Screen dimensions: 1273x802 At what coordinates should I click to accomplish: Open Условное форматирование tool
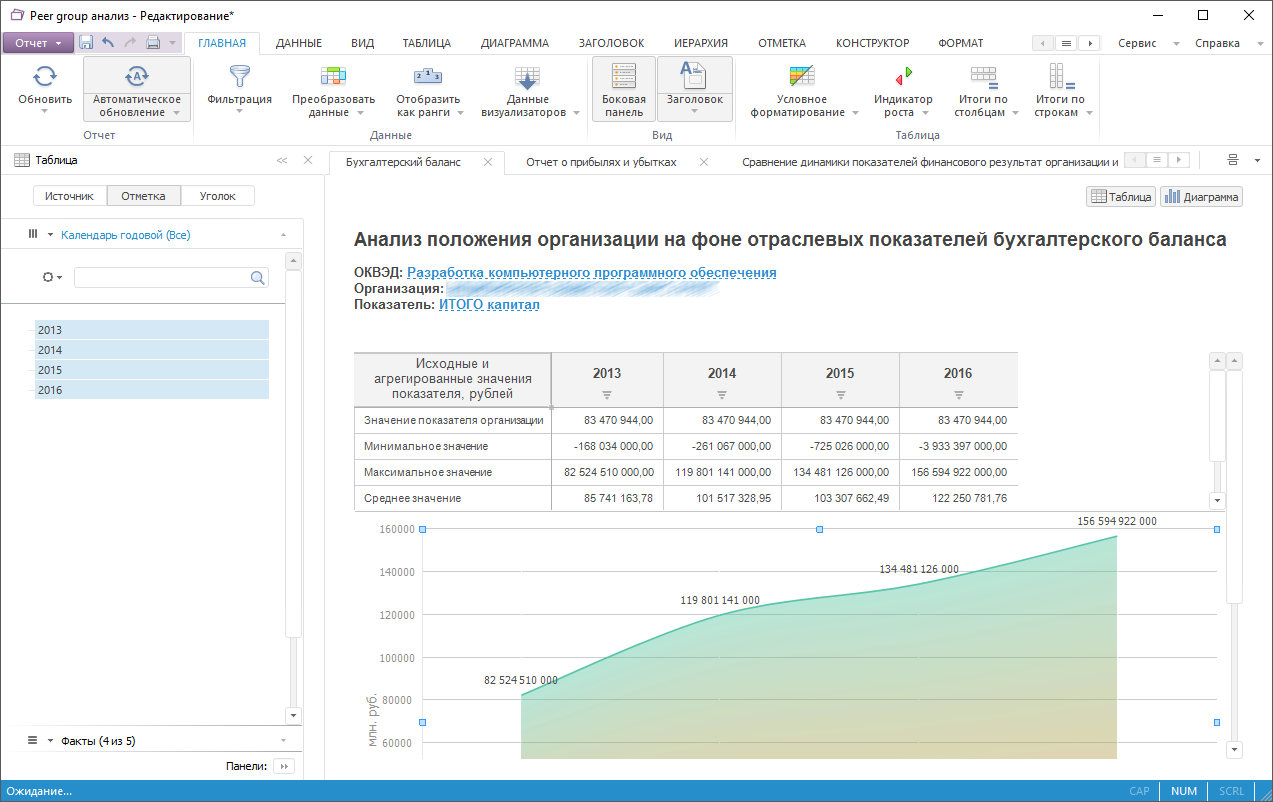click(802, 76)
